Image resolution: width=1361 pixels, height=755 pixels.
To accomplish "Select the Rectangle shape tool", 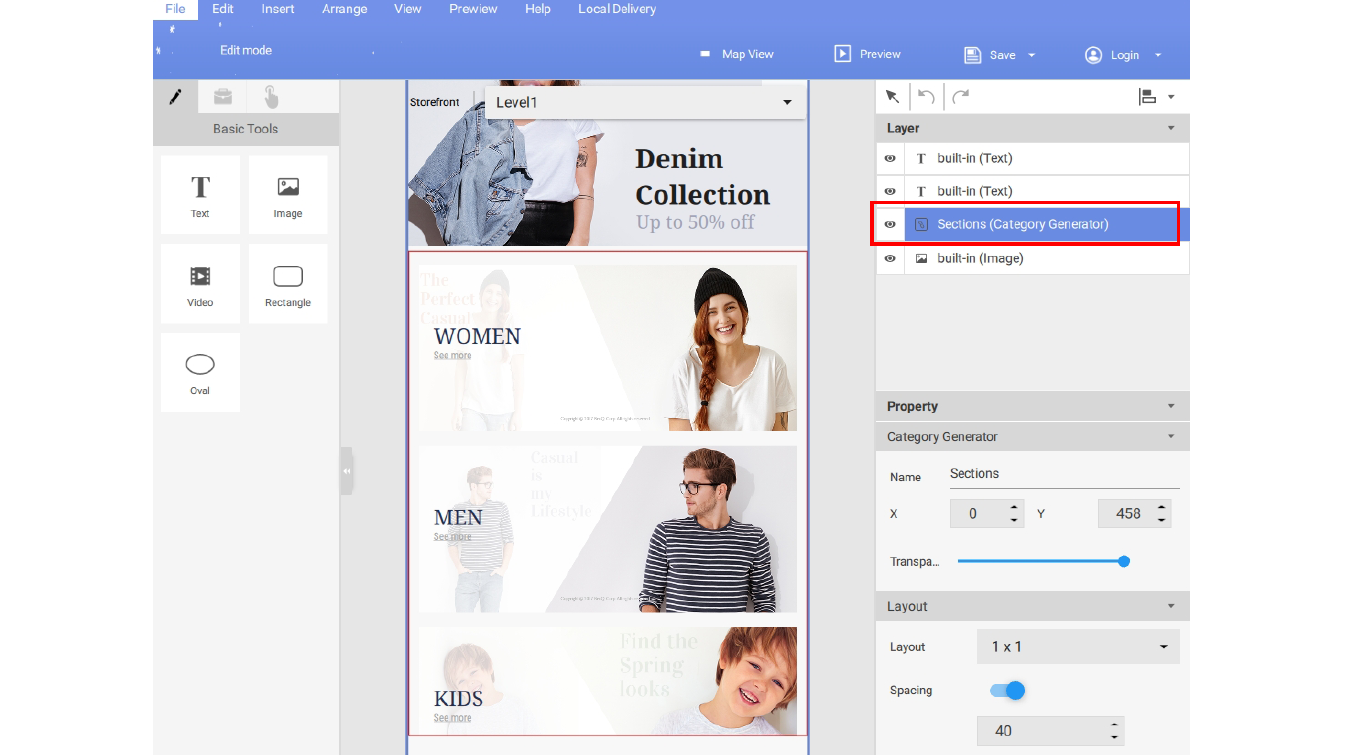I will click(288, 283).
